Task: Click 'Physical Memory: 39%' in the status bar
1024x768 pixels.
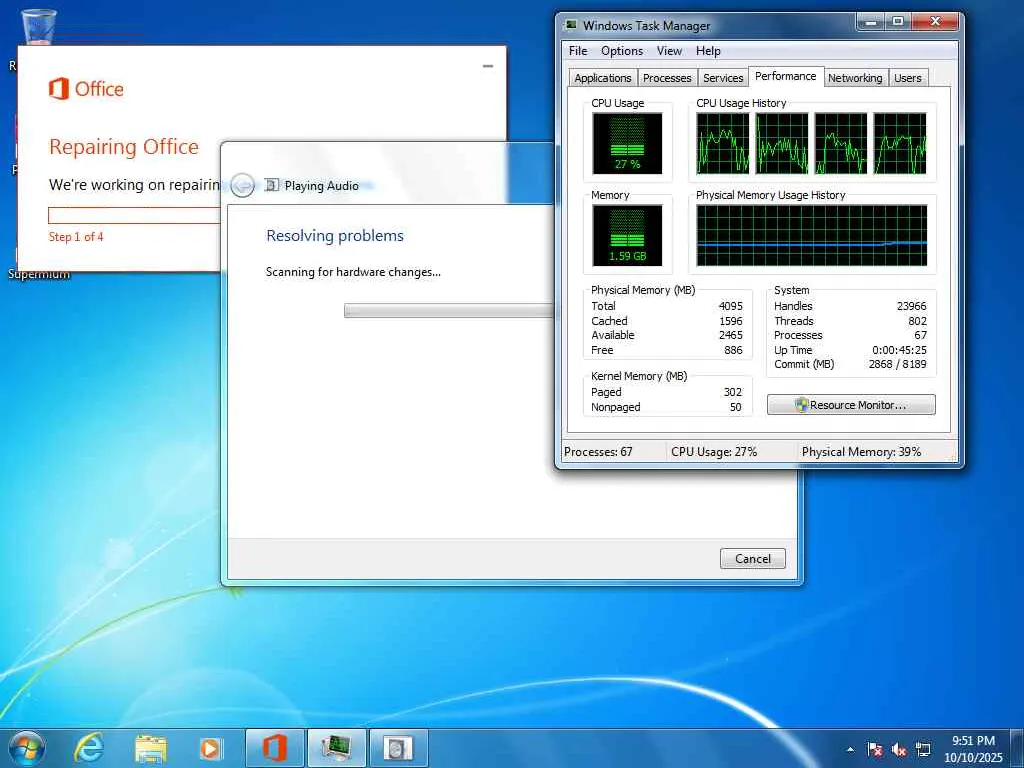Action: 861,452
